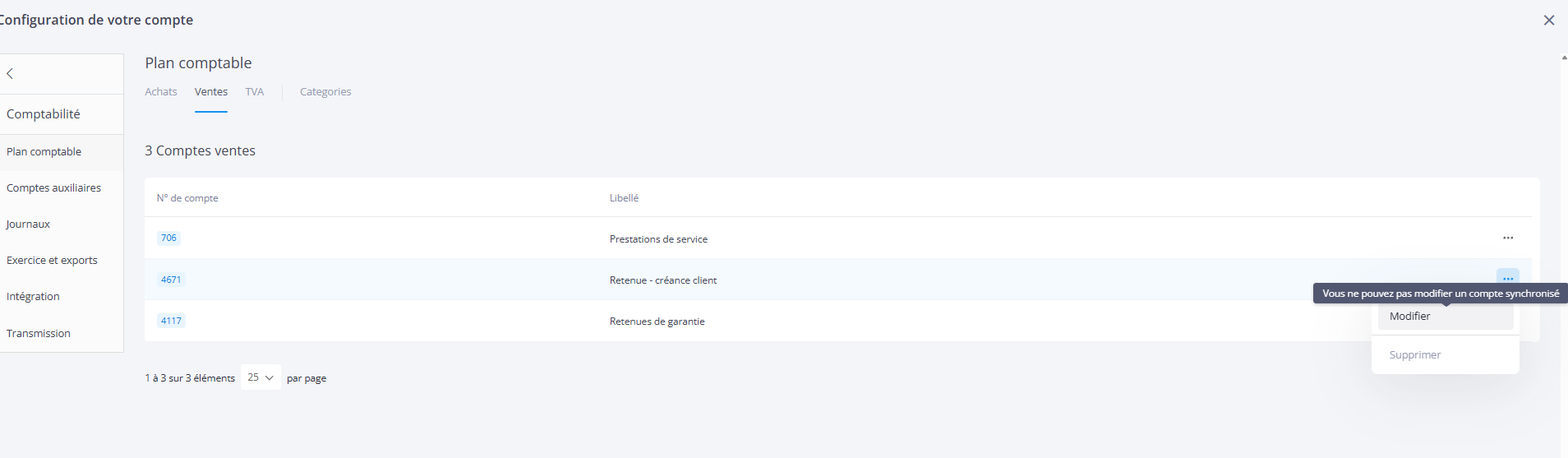Click account number badge 4117
1568x458 pixels.
coord(171,321)
